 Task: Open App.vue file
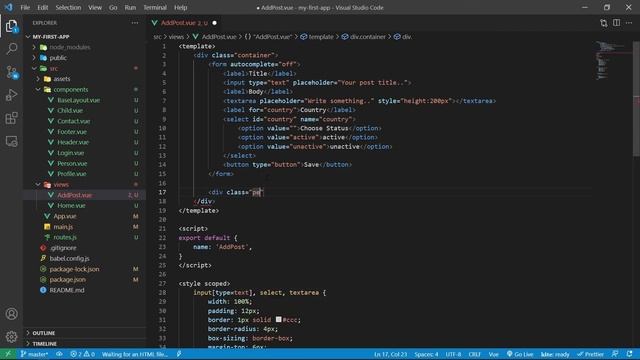(64, 216)
